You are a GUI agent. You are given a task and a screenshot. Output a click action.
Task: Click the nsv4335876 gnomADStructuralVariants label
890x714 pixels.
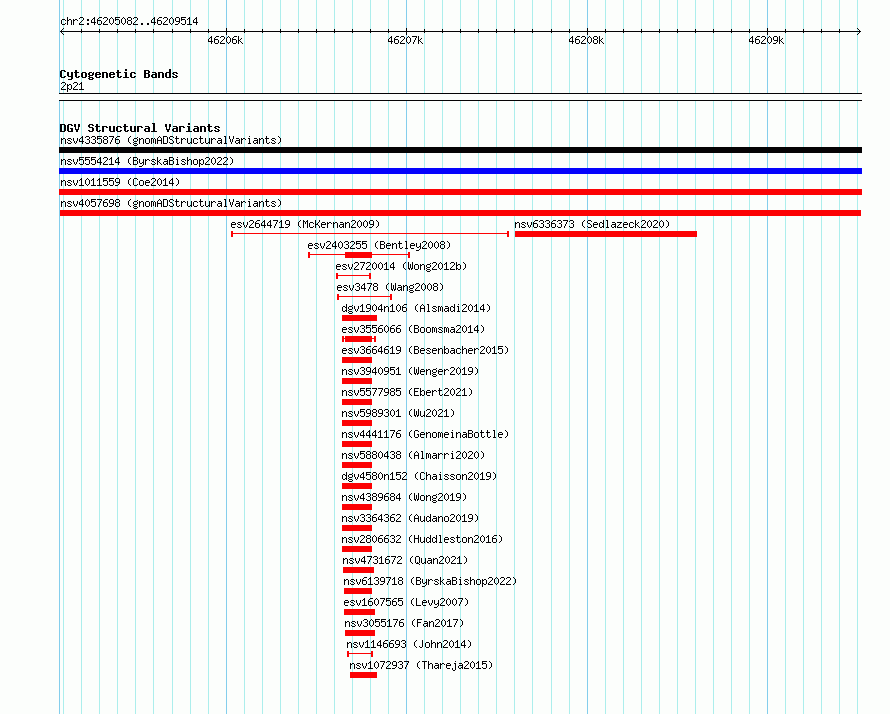[171, 140]
